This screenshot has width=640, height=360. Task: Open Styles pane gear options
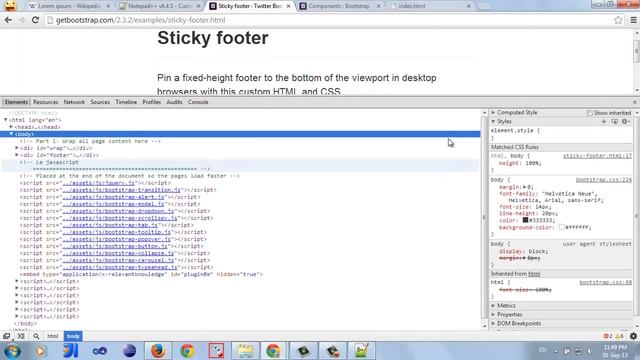[x=625, y=122]
